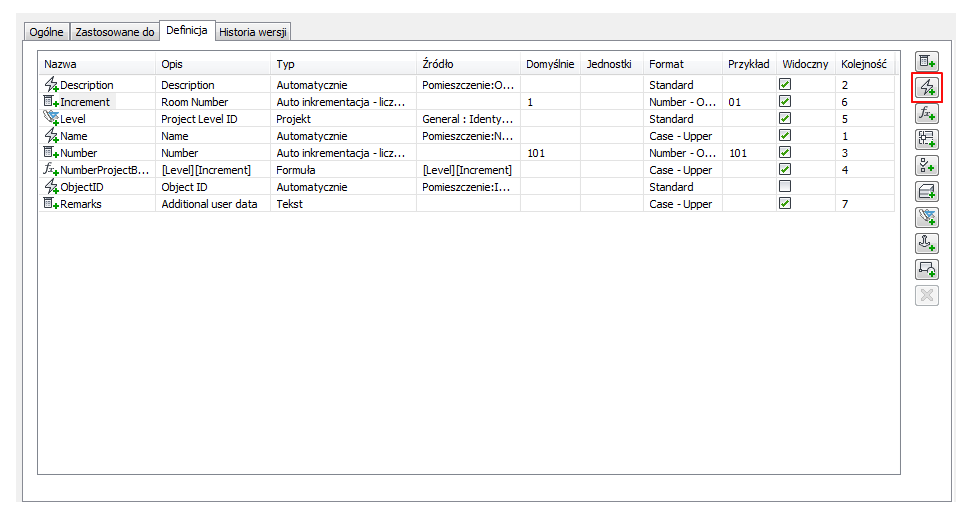Screen dimensions: 968x515
Task: Click the manual icon beside Remarks
Action: [x=51, y=204]
